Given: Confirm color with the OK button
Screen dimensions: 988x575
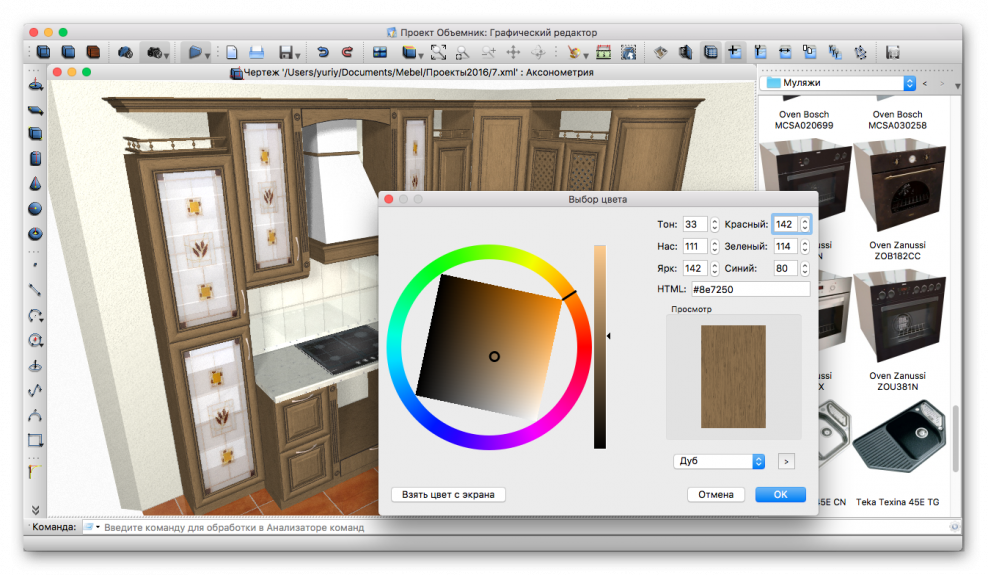Looking at the screenshot, I should point(780,494).
